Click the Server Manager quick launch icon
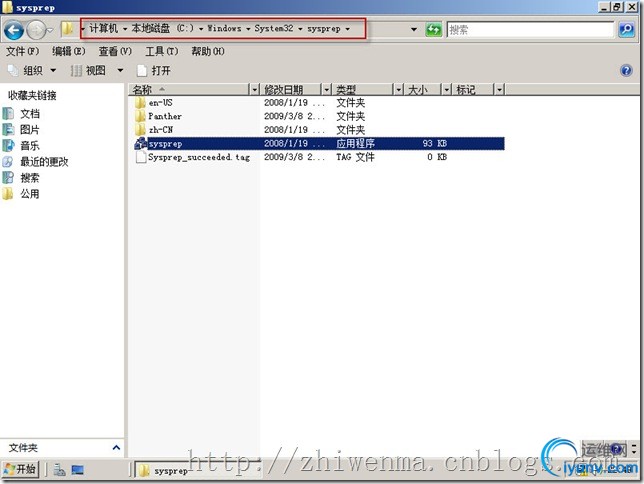This screenshot has width=644, height=484. (x=59, y=470)
